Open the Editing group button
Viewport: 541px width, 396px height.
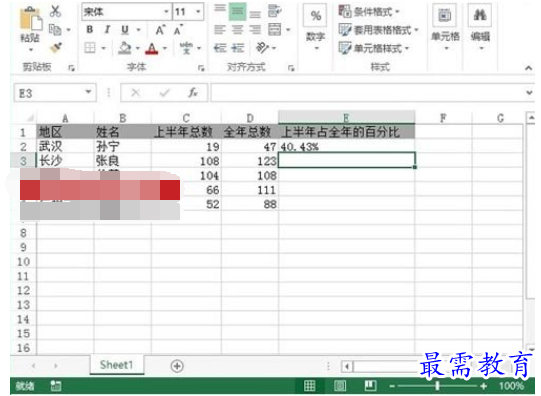coord(480,29)
